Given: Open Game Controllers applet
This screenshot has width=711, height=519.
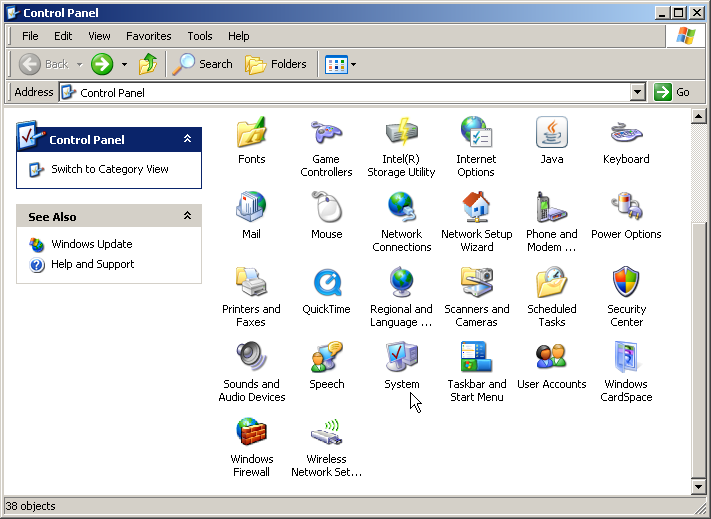Looking at the screenshot, I should 326,132.
